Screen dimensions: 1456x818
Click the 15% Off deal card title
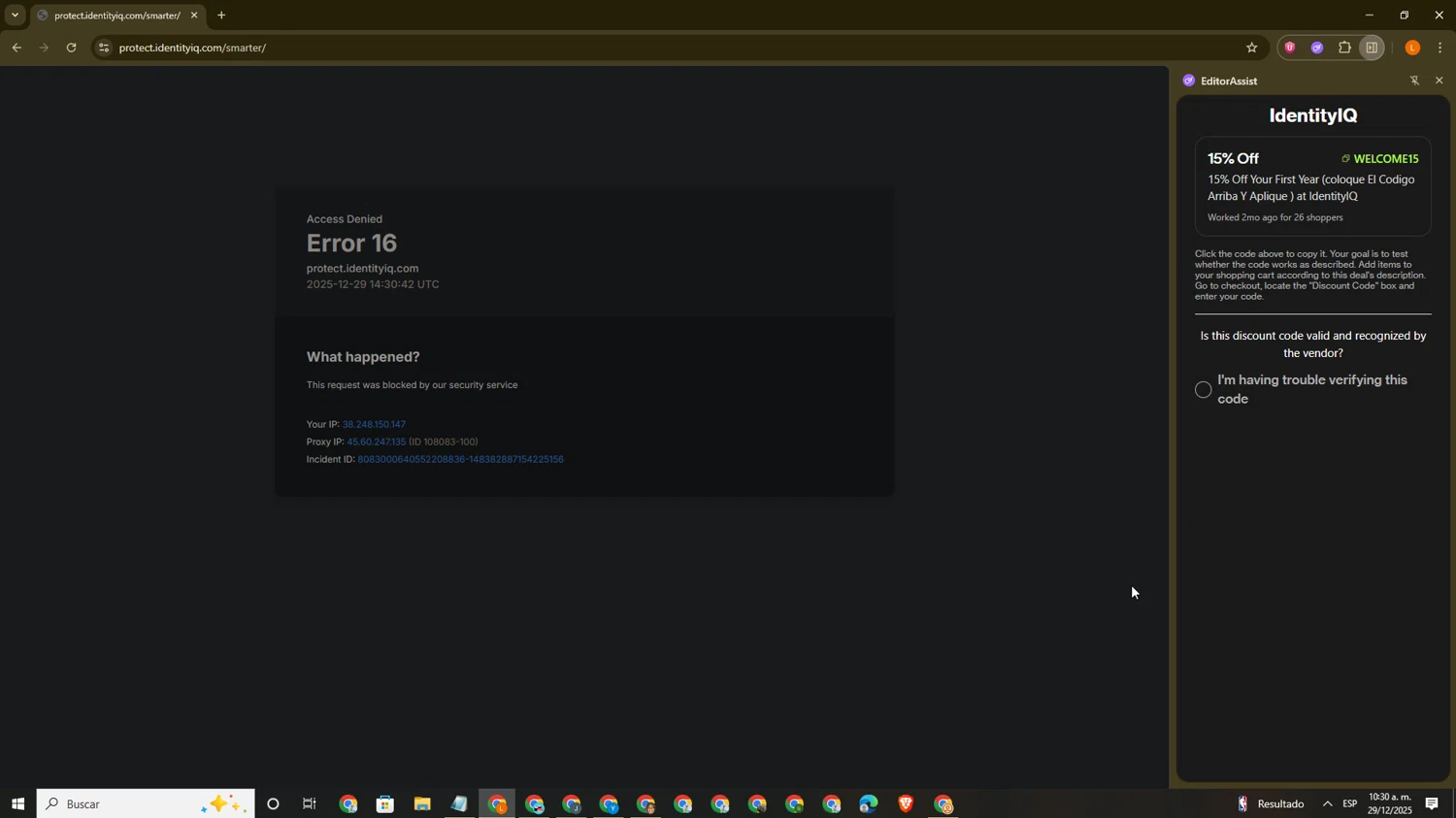tap(1233, 159)
